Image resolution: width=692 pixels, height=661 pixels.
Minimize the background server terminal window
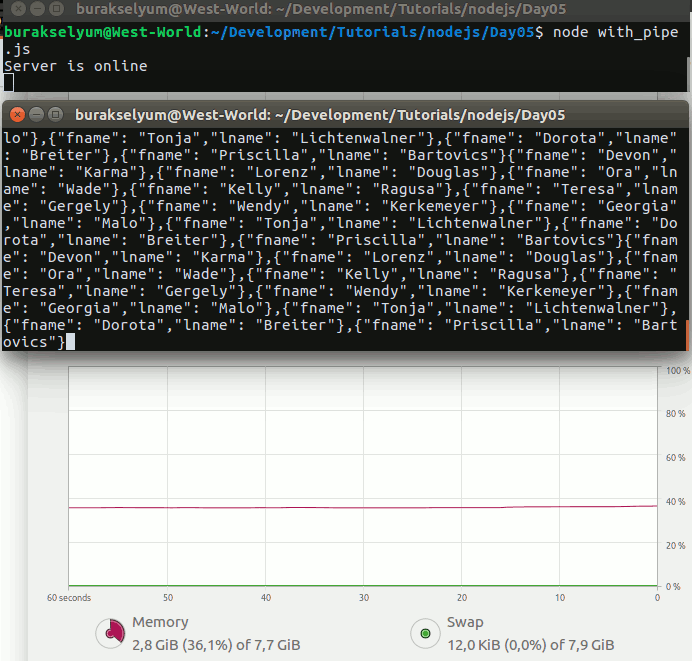pos(36,10)
